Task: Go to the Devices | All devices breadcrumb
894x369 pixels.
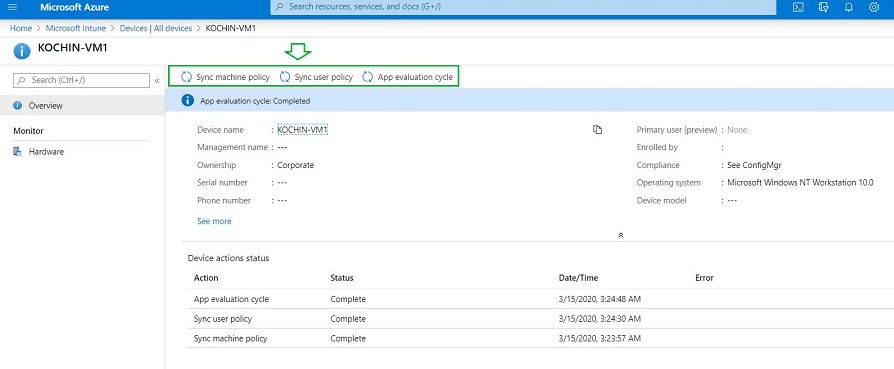Action: coord(156,28)
